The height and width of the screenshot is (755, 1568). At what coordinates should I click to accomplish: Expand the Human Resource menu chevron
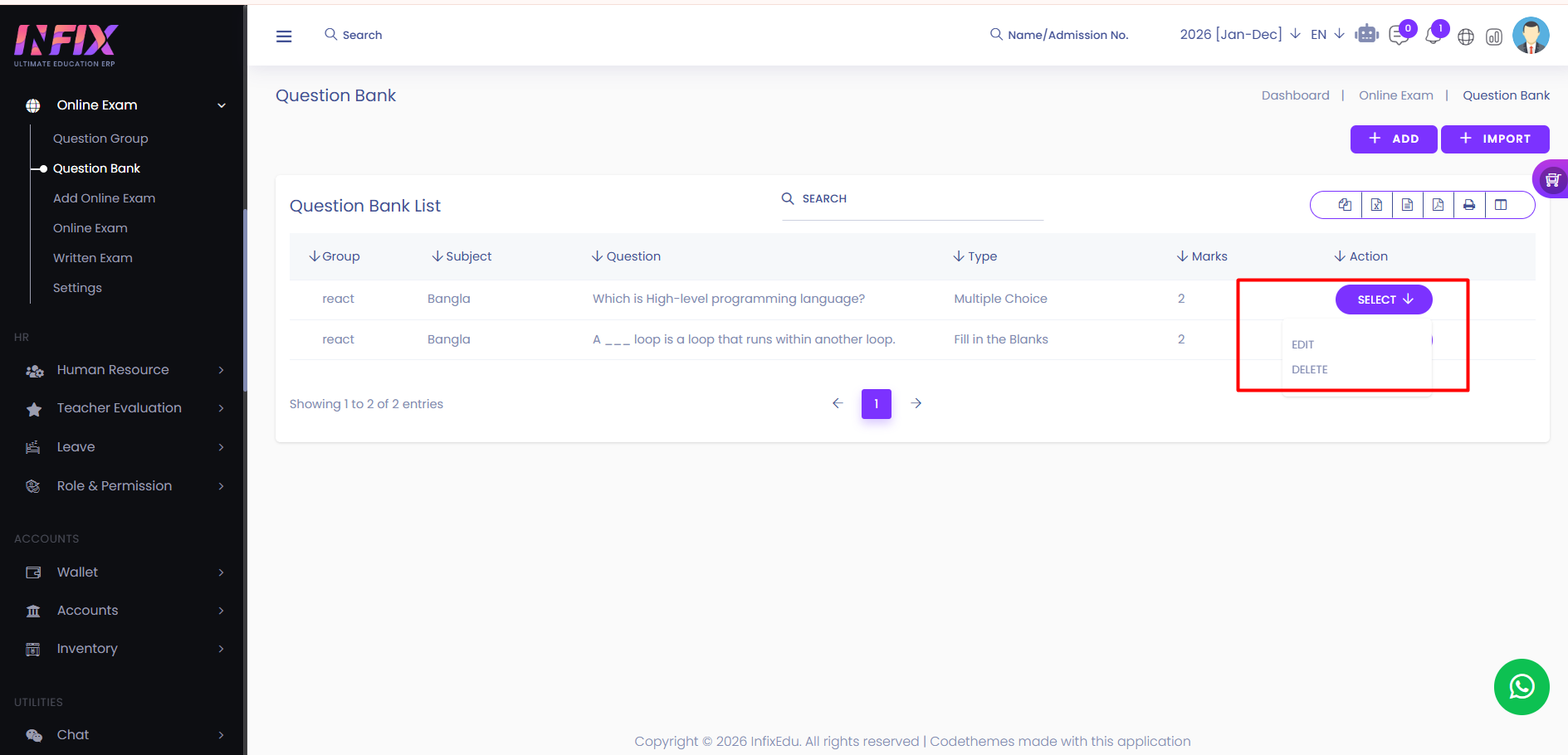222,370
